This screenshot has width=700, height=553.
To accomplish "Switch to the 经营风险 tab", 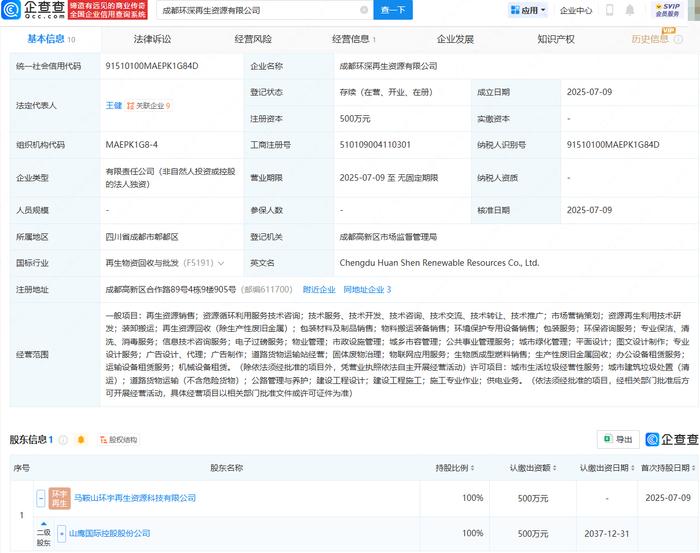I will tap(253, 39).
